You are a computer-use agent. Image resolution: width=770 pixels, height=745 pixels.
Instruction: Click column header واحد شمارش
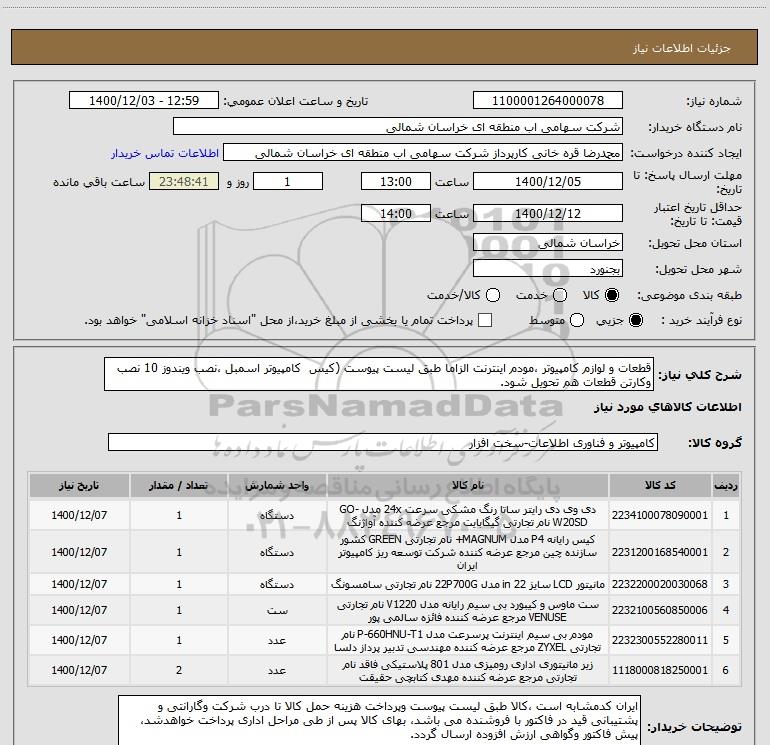[277, 486]
